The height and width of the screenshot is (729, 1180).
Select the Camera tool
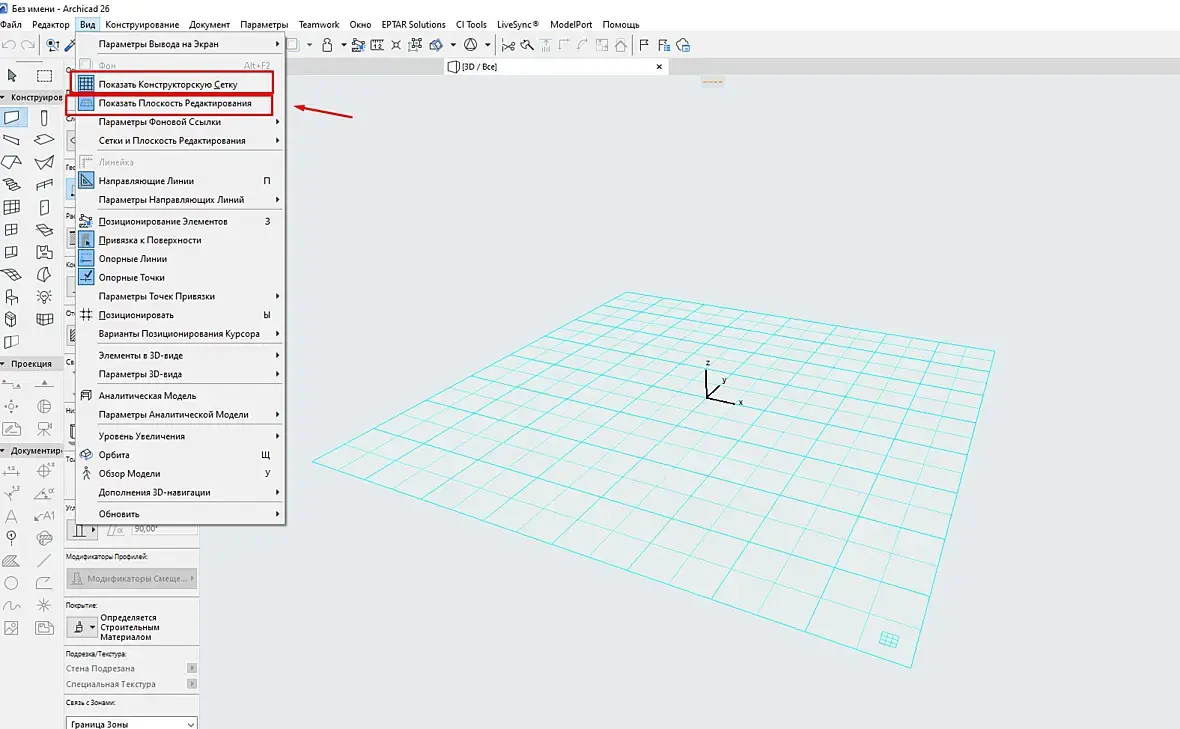(44, 429)
